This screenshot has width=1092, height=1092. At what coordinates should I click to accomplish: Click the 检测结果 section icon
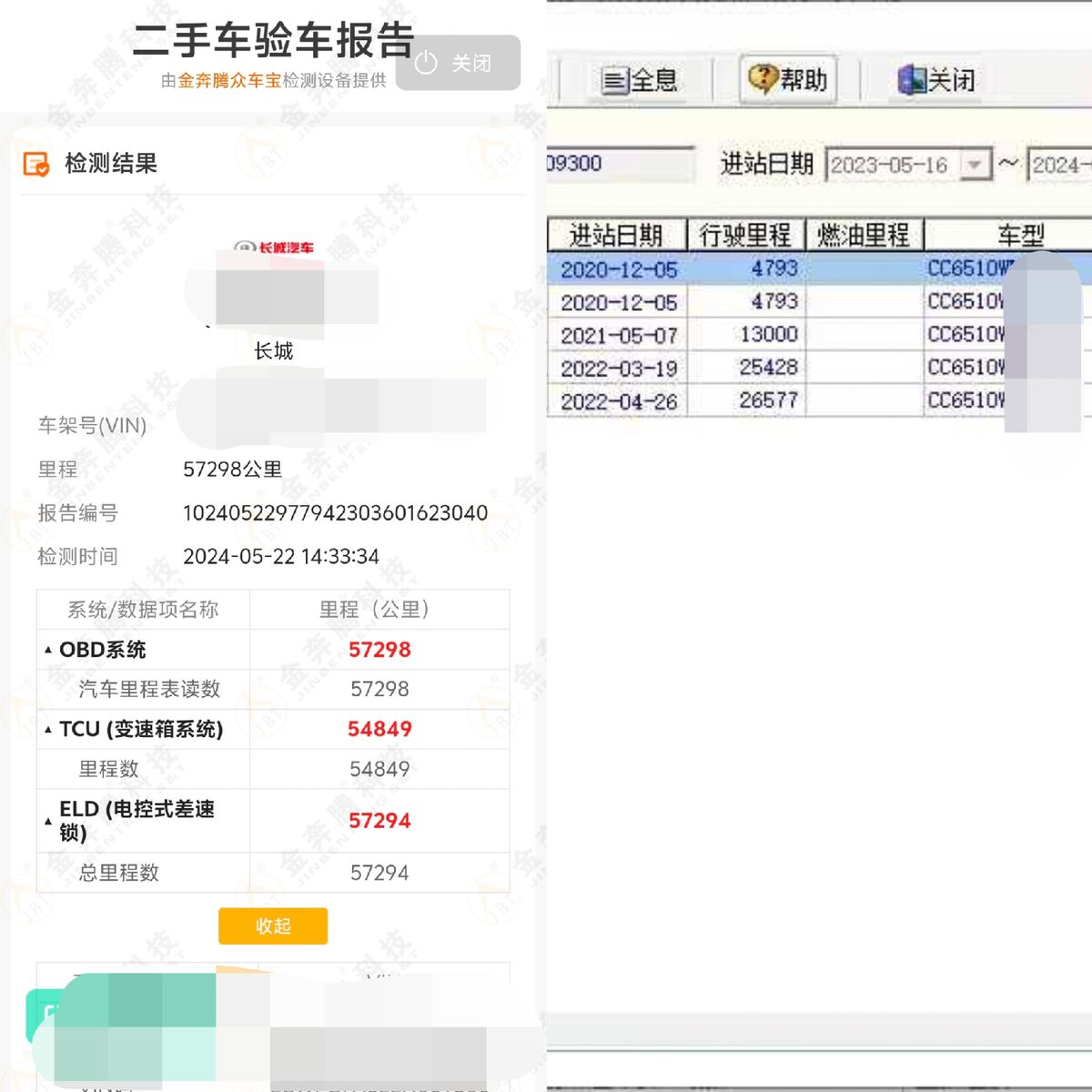tap(36, 164)
